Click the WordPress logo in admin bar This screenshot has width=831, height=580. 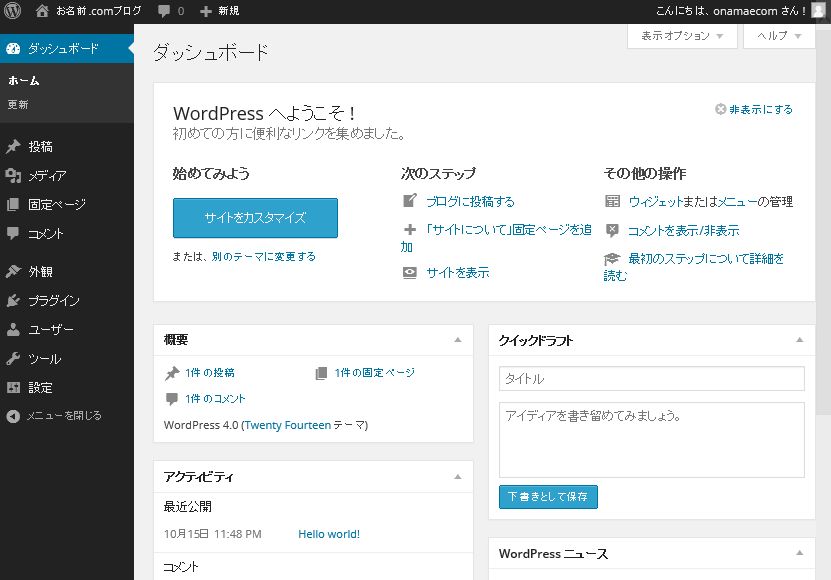(x=12, y=11)
